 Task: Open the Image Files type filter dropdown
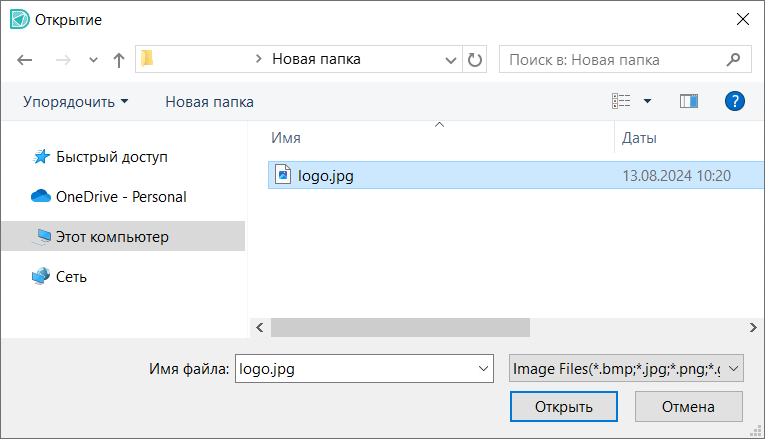626,369
